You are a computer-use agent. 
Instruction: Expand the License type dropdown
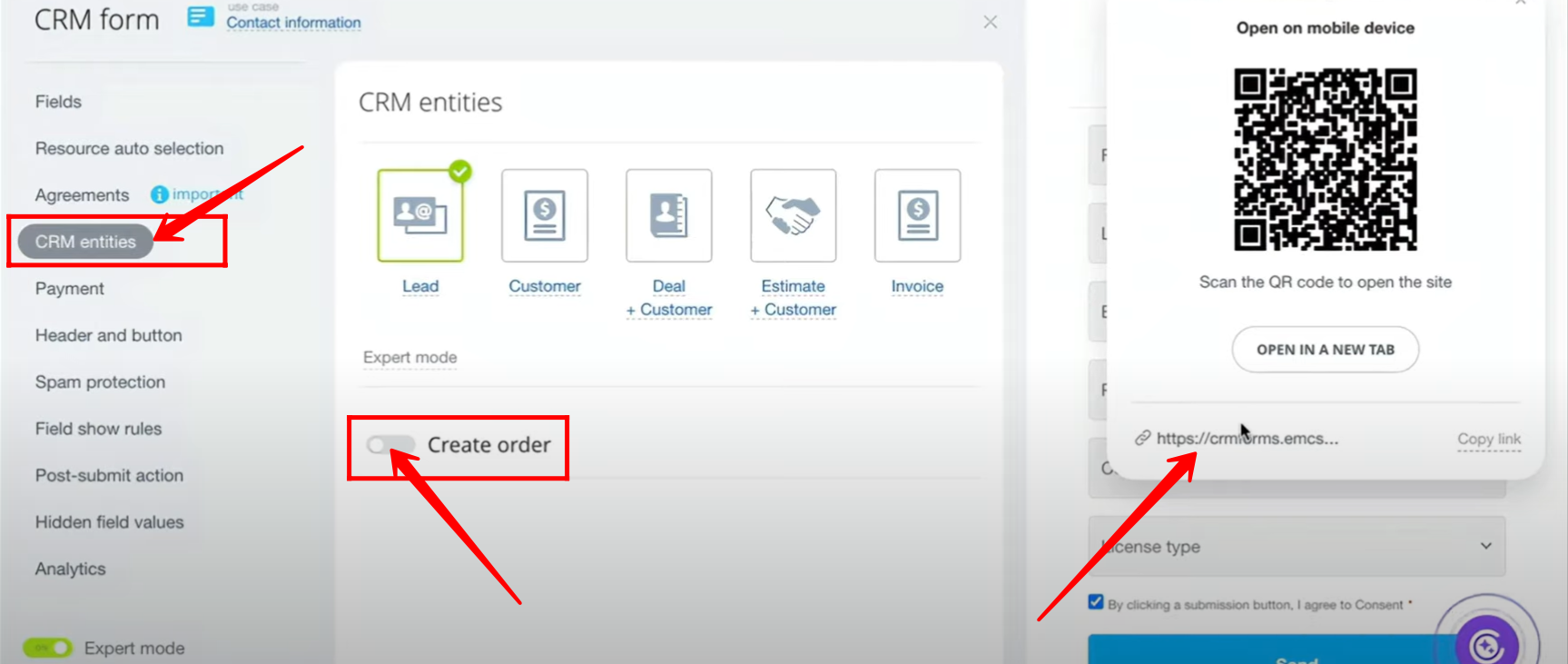click(1297, 546)
